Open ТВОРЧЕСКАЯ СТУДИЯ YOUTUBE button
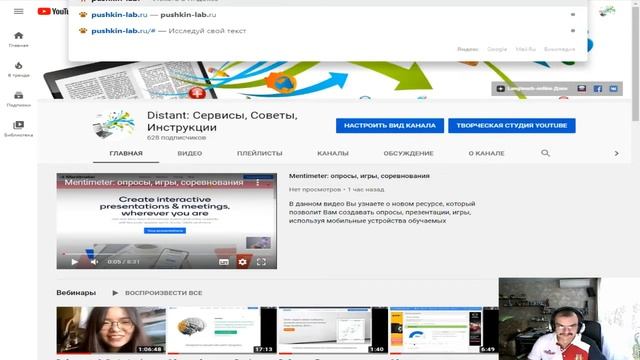This screenshot has height=360, width=640. click(x=512, y=125)
